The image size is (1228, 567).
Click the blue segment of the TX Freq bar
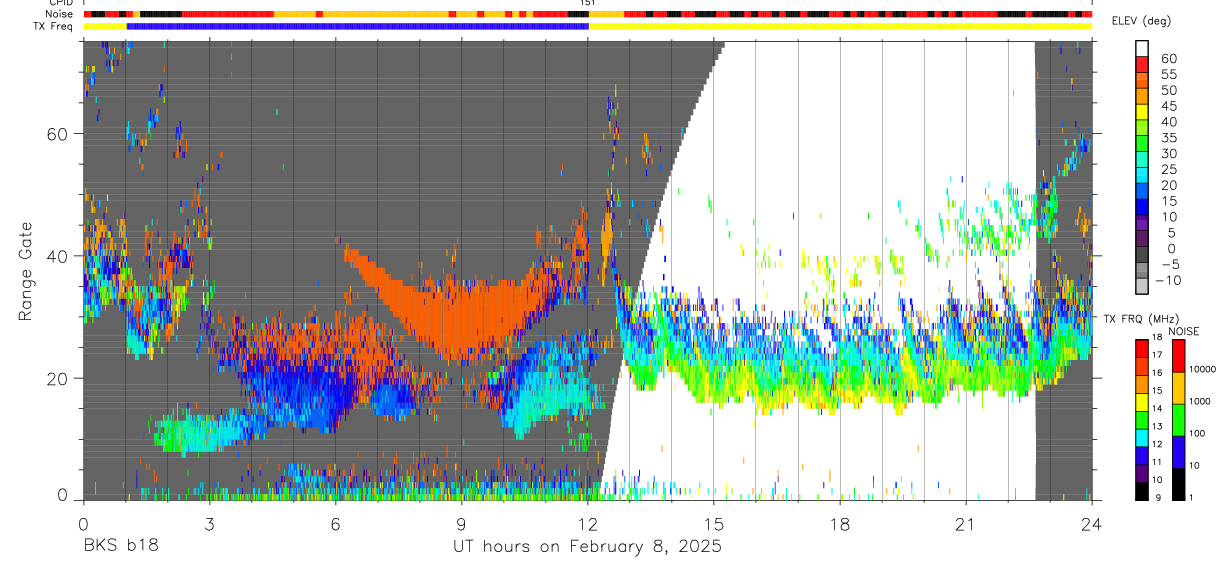pos(358,26)
